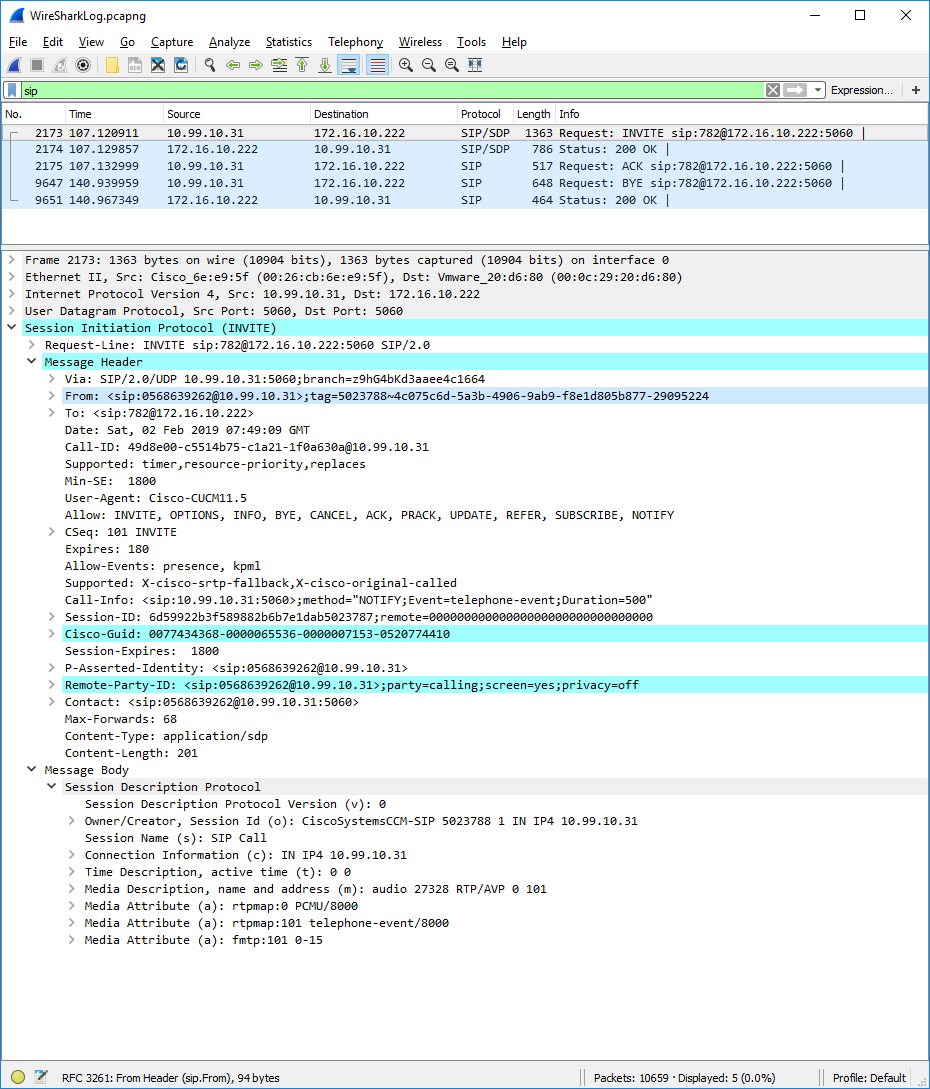
Task: Open the Statistics menu
Action: coord(288,42)
